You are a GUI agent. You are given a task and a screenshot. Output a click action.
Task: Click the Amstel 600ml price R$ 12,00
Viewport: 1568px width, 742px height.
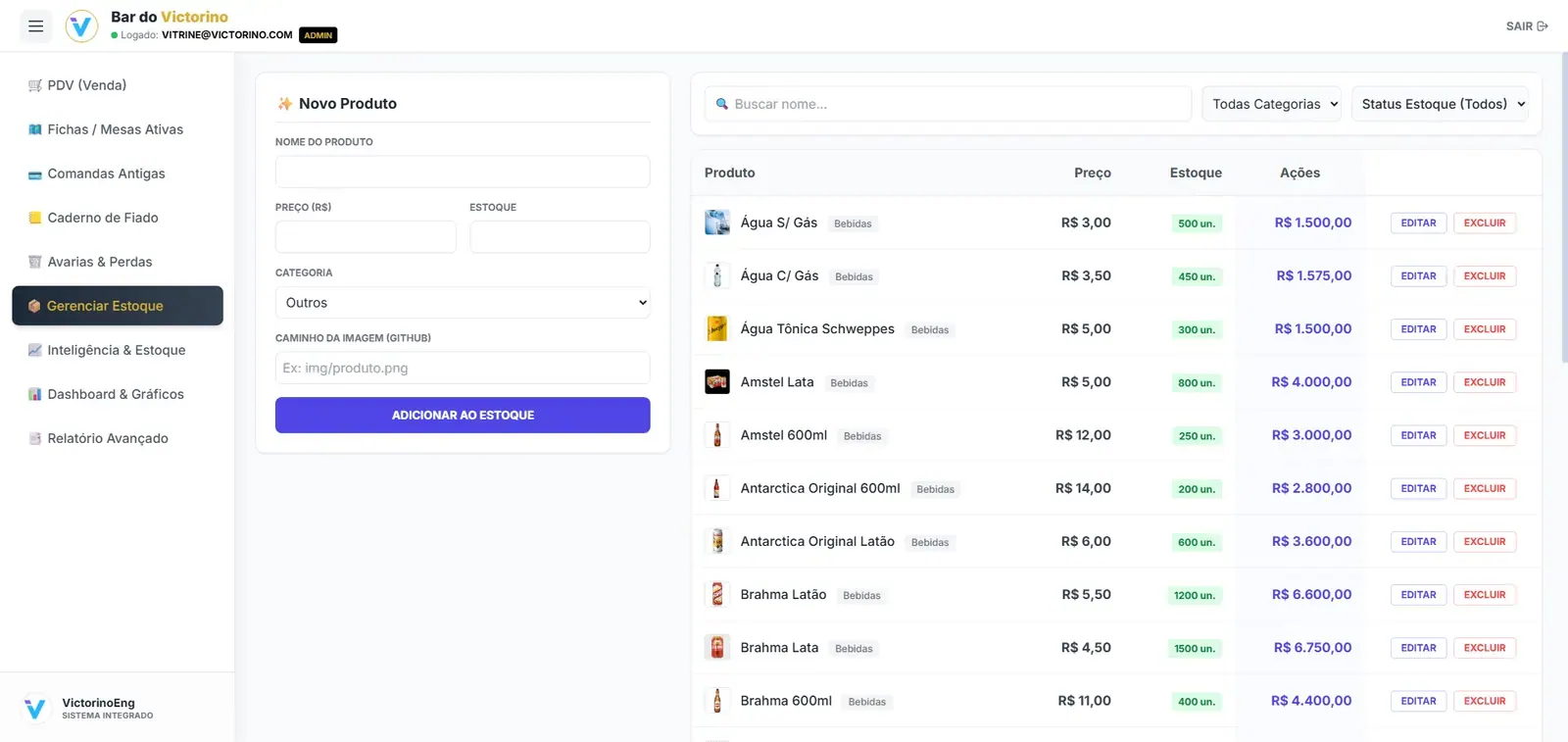click(1083, 435)
